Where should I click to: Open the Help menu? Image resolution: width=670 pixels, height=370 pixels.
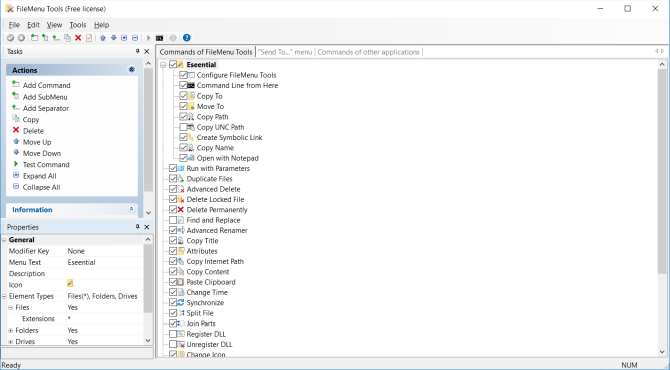click(x=101, y=25)
